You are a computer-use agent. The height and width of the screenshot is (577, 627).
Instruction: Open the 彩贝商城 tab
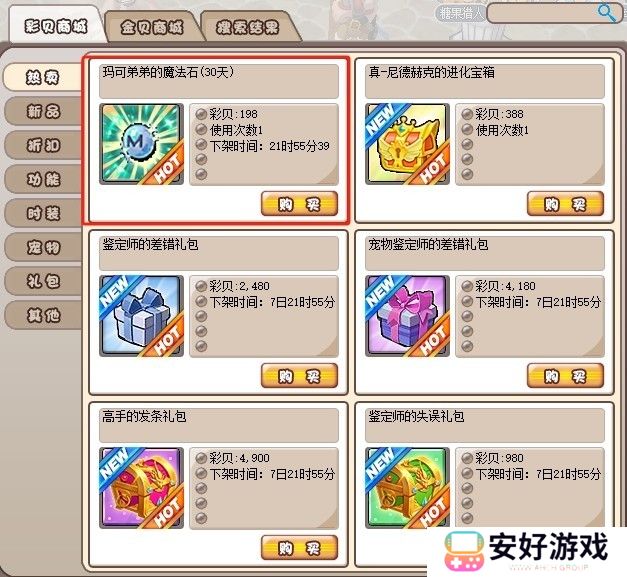56,26
